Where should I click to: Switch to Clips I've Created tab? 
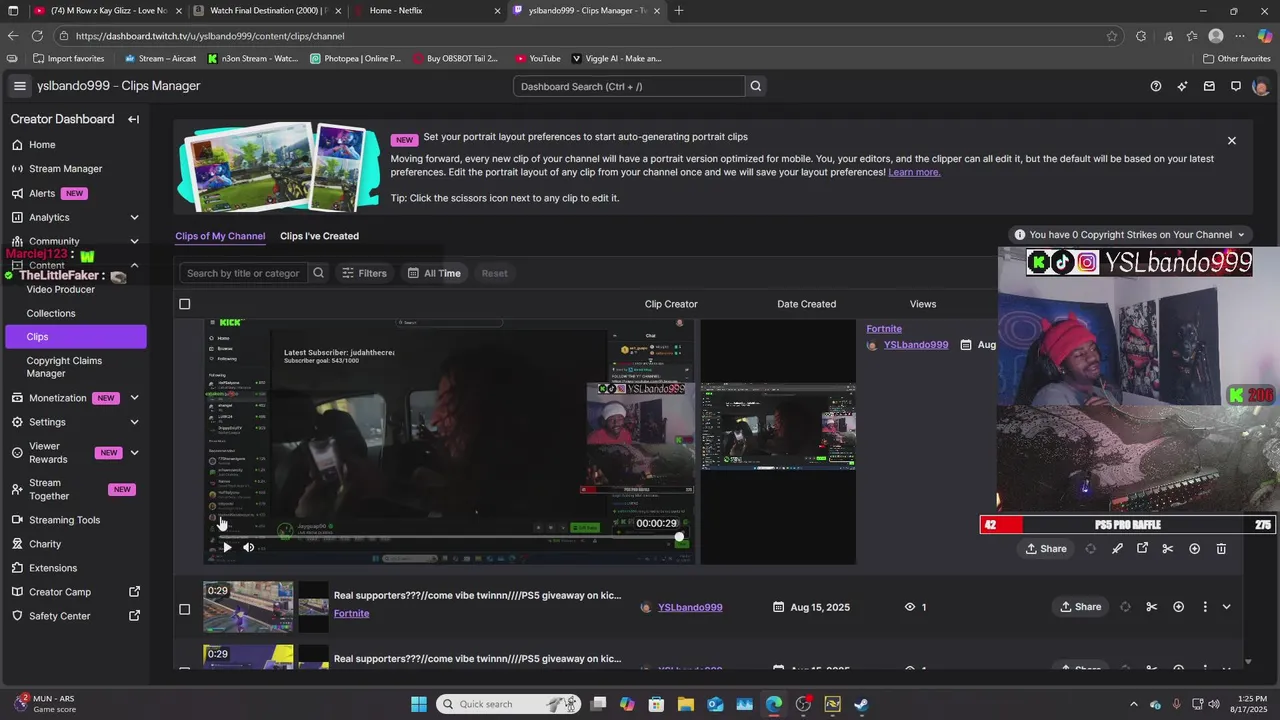pos(319,236)
